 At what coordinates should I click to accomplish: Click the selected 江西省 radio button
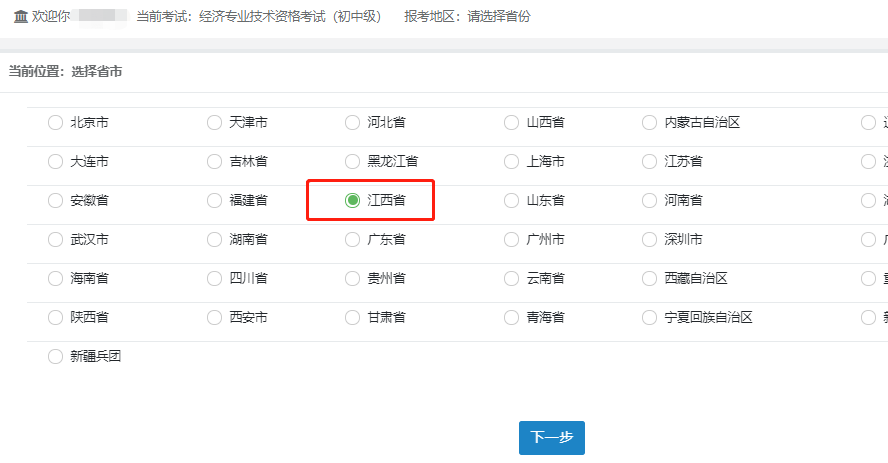[x=352, y=201]
